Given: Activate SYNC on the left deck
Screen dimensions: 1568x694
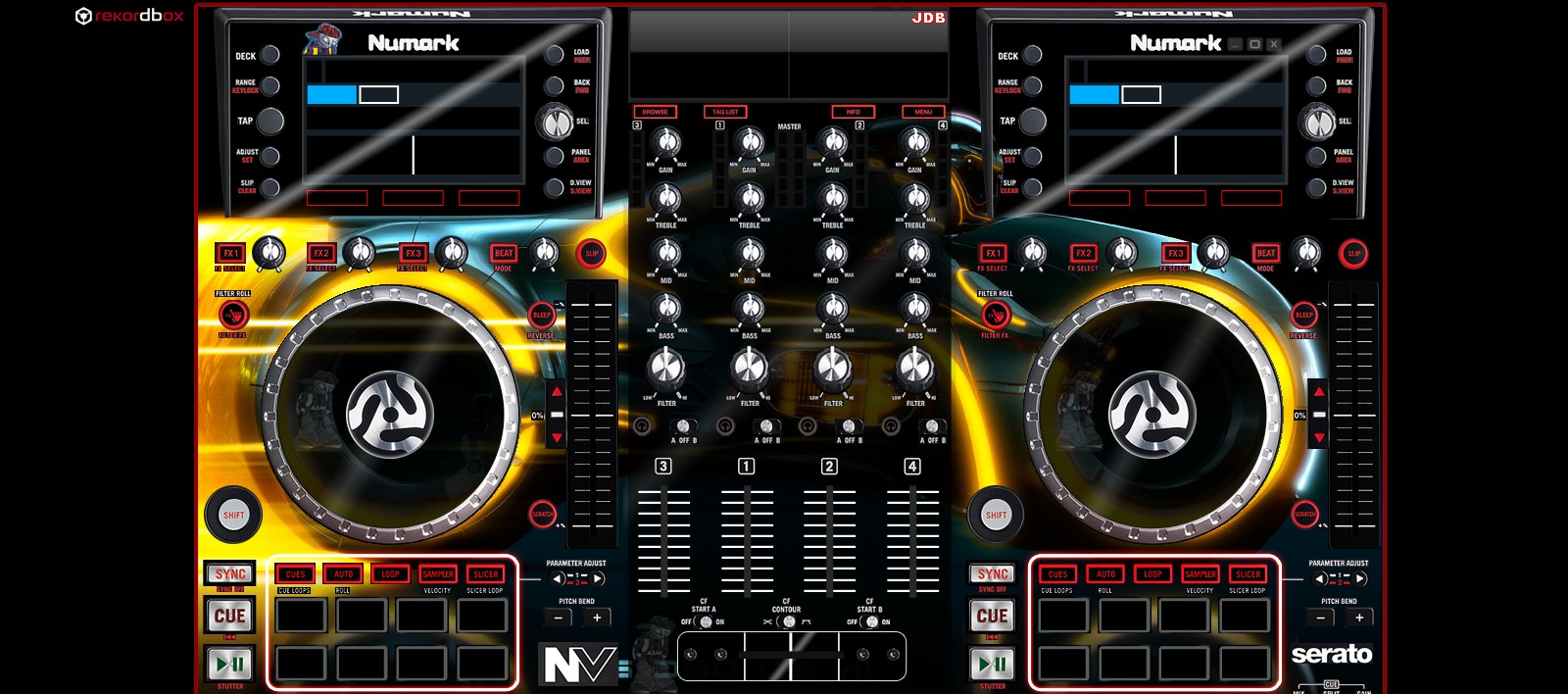Looking at the screenshot, I should click(x=230, y=574).
